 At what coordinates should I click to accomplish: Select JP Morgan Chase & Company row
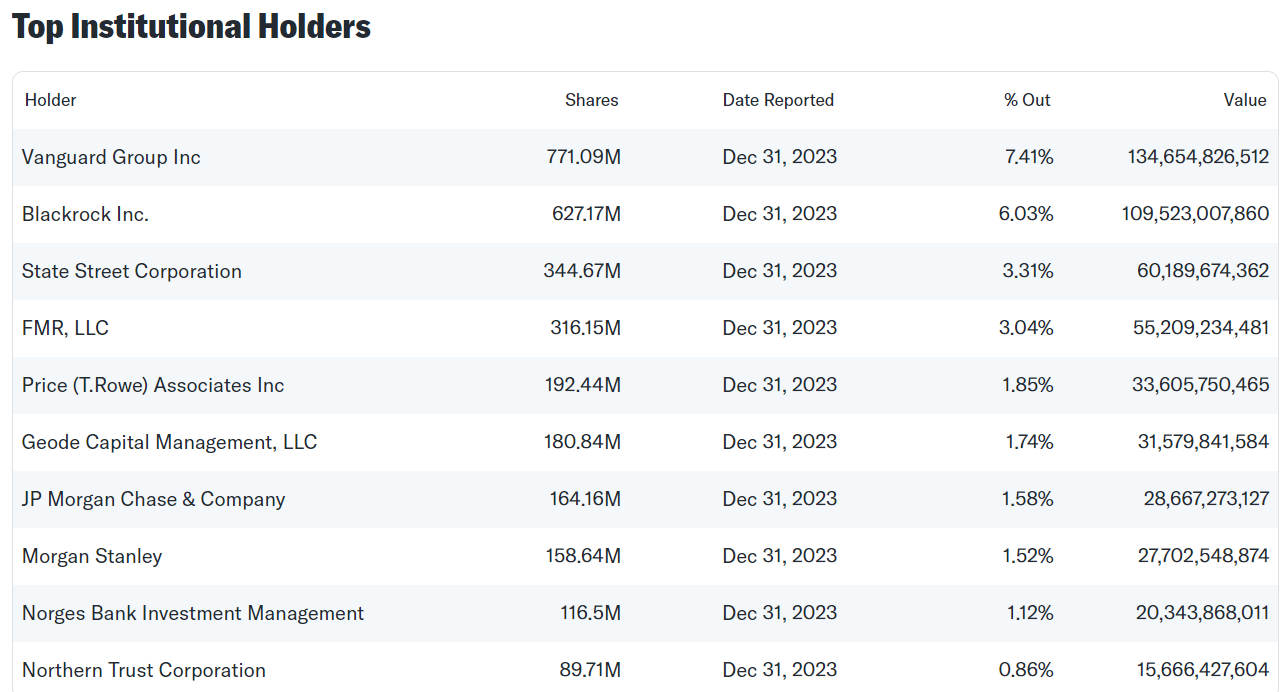pos(645,499)
